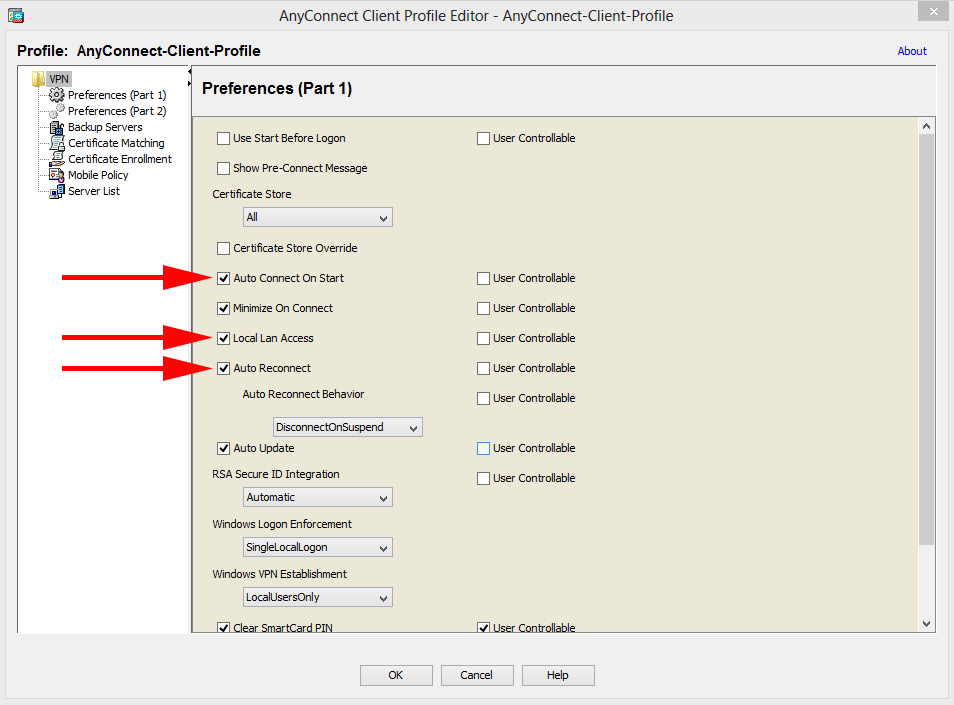Click the RSA Secure ID Integration label
The height and width of the screenshot is (705, 954).
(x=276, y=474)
